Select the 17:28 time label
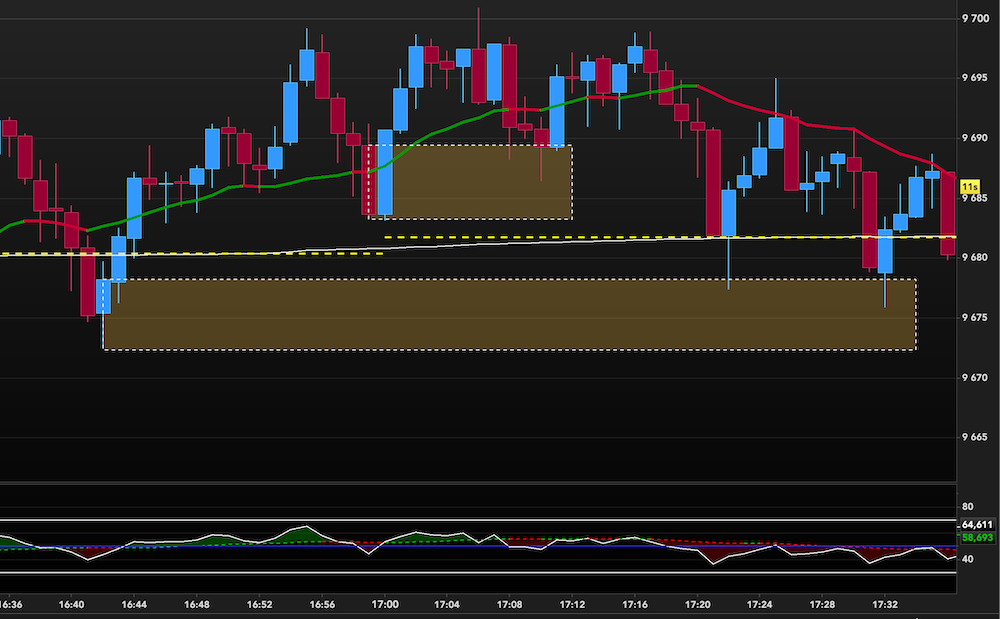Viewport: 1000px width, 619px height. [x=823, y=604]
